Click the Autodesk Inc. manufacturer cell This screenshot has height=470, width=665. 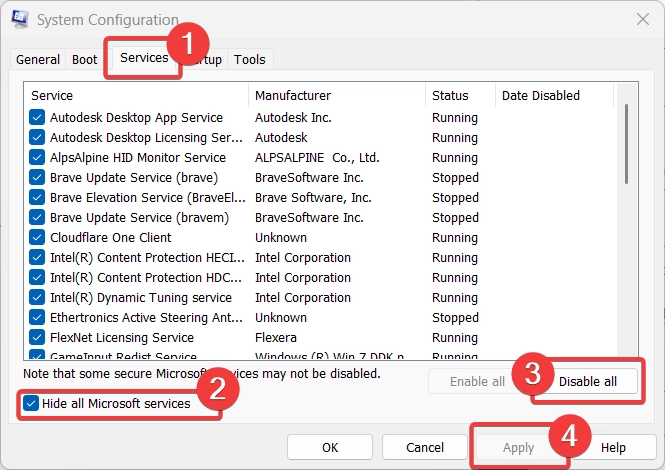(293, 118)
